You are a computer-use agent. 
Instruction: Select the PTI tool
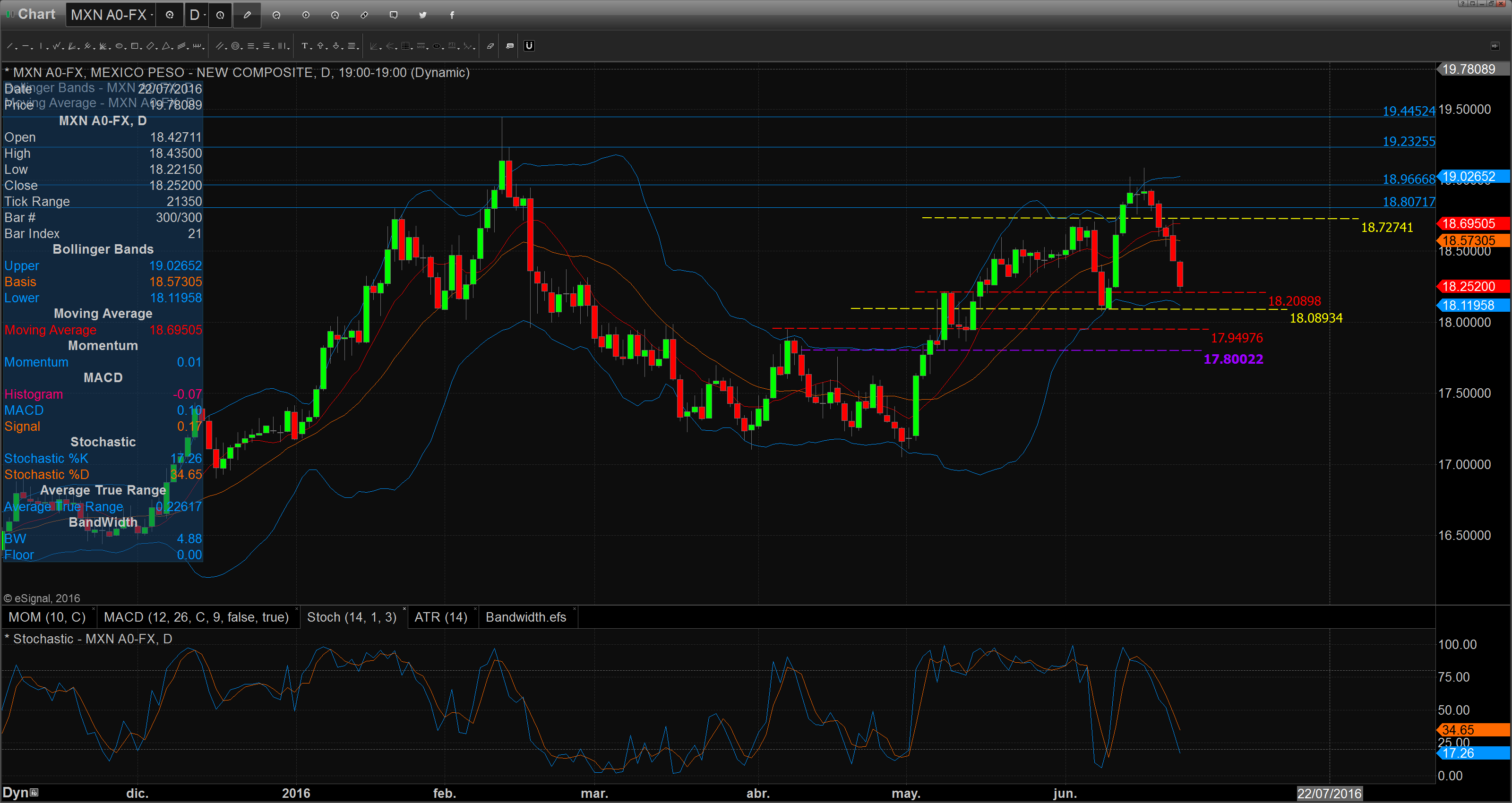tap(452, 46)
